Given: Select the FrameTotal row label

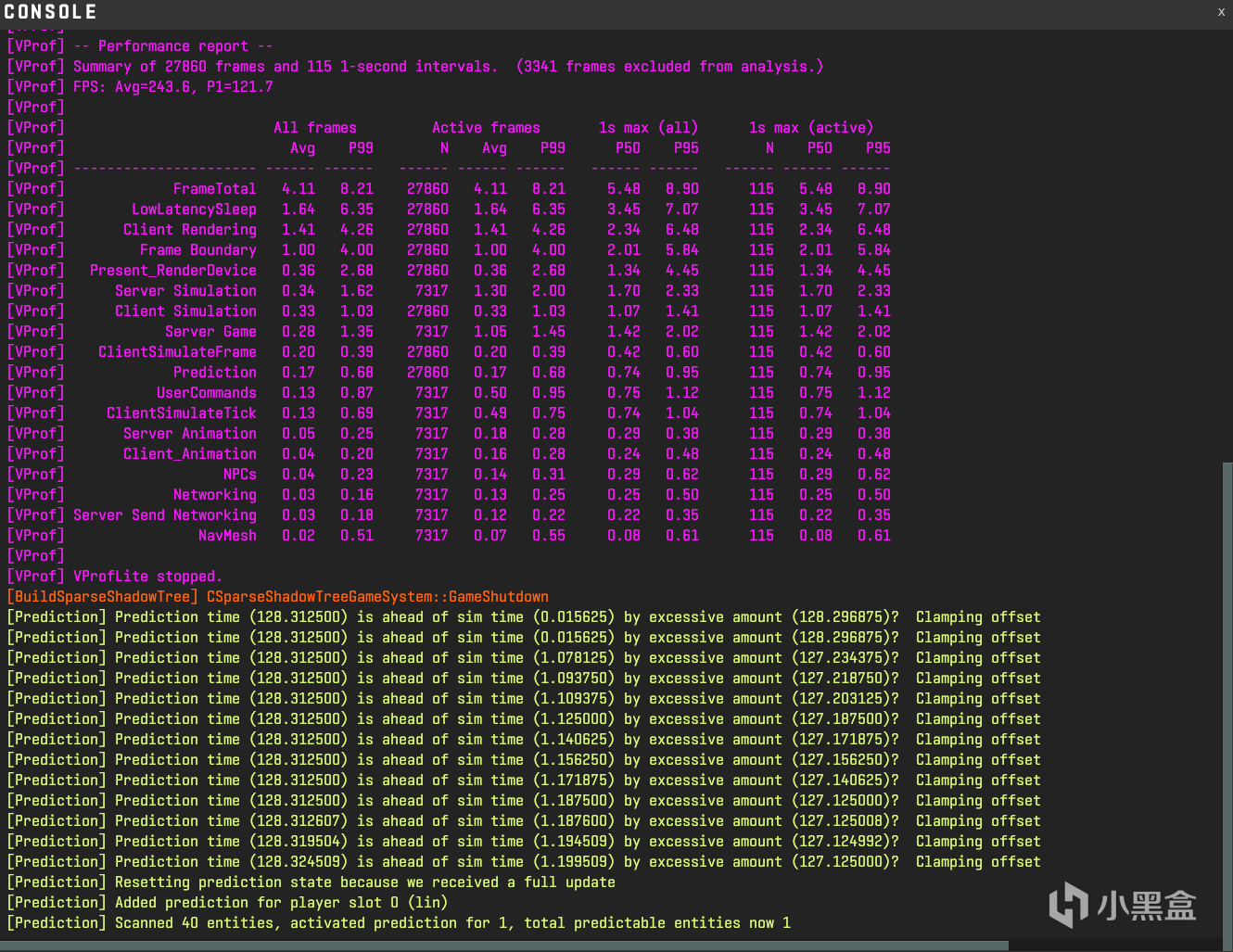Looking at the screenshot, I should point(214,189).
